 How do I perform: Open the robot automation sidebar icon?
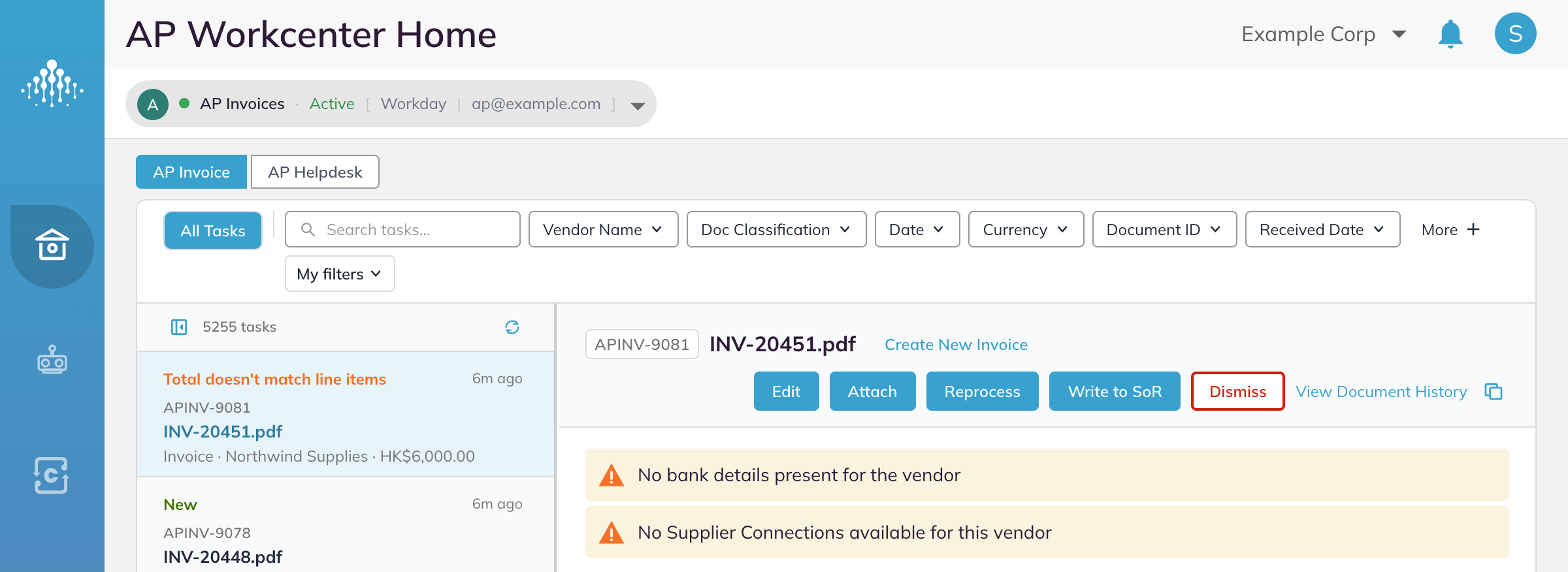(x=52, y=360)
